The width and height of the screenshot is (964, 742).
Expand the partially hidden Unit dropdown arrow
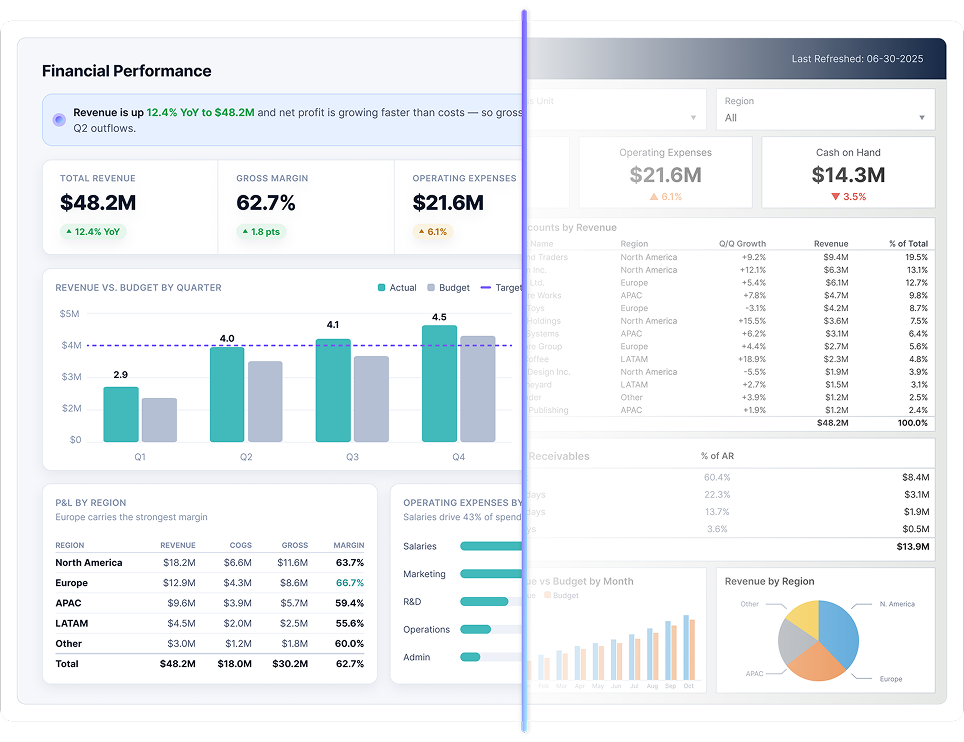[x=693, y=118]
